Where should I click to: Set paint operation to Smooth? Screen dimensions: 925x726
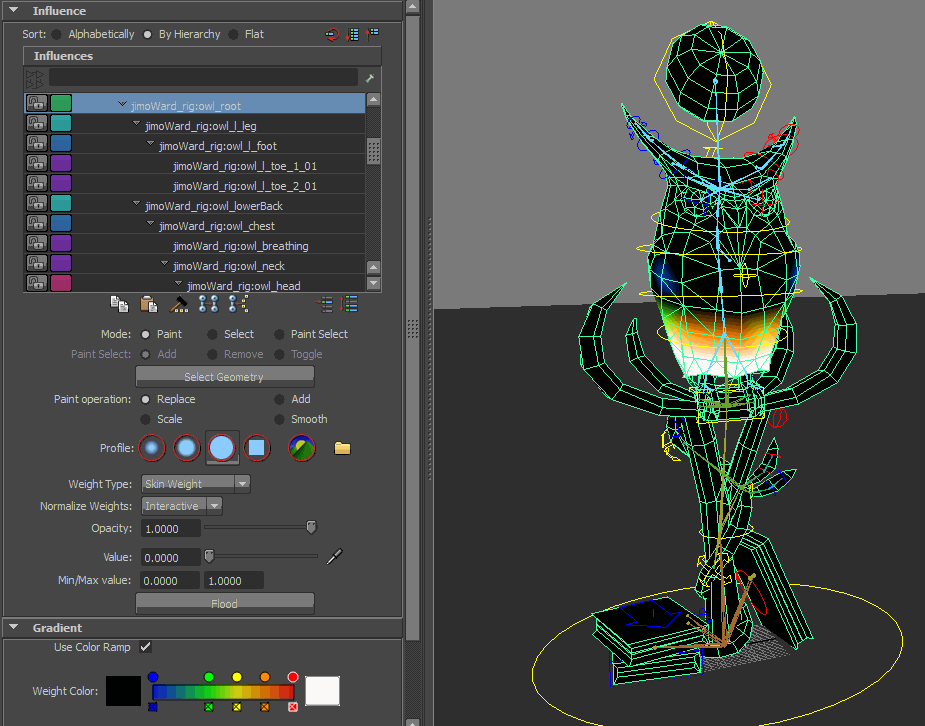[x=281, y=419]
